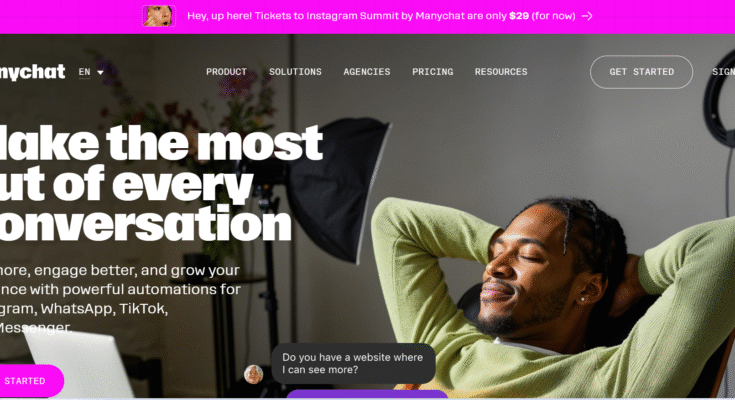Click the caret arrow beside EN

pyautogui.click(x=100, y=72)
